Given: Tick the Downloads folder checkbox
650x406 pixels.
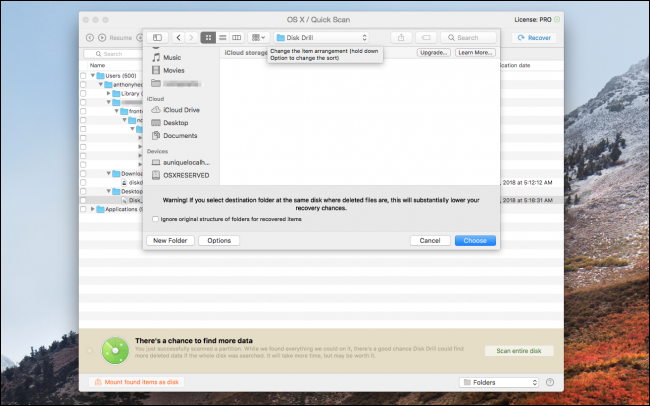Looking at the screenshot, I should (83, 174).
